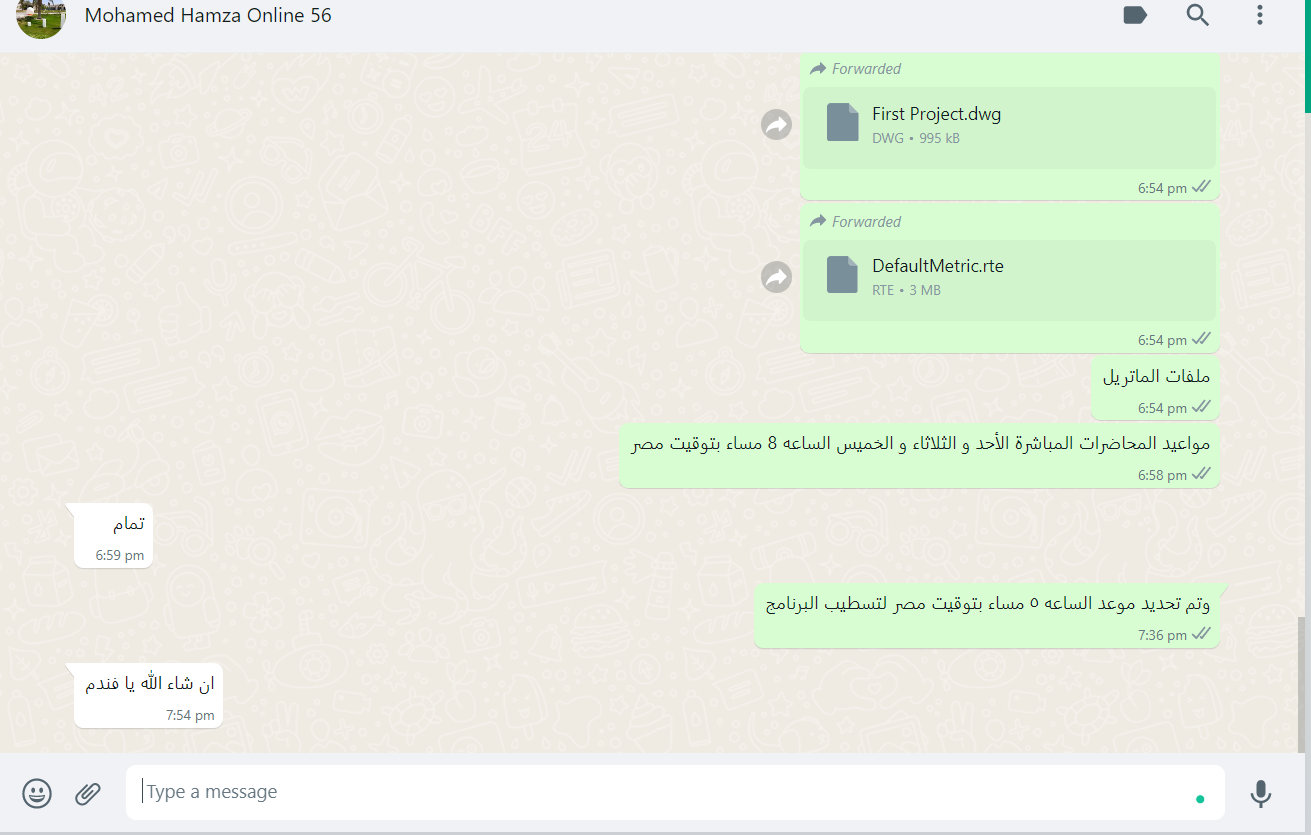1311x835 pixels.
Task: Click the chat scrollbar thumb
Action: click(1301, 685)
